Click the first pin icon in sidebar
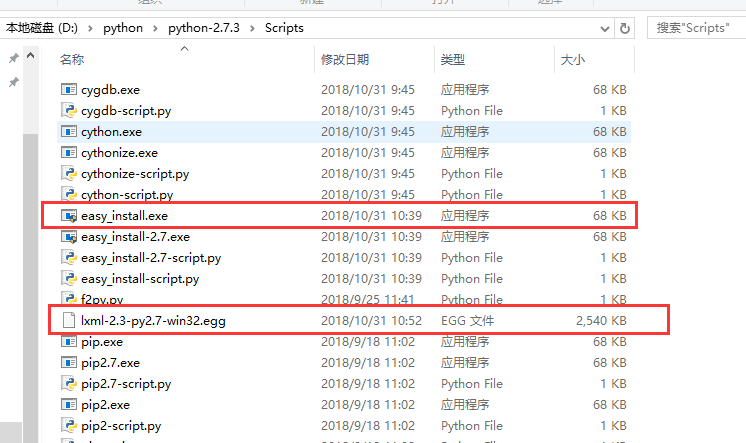 coord(13,60)
